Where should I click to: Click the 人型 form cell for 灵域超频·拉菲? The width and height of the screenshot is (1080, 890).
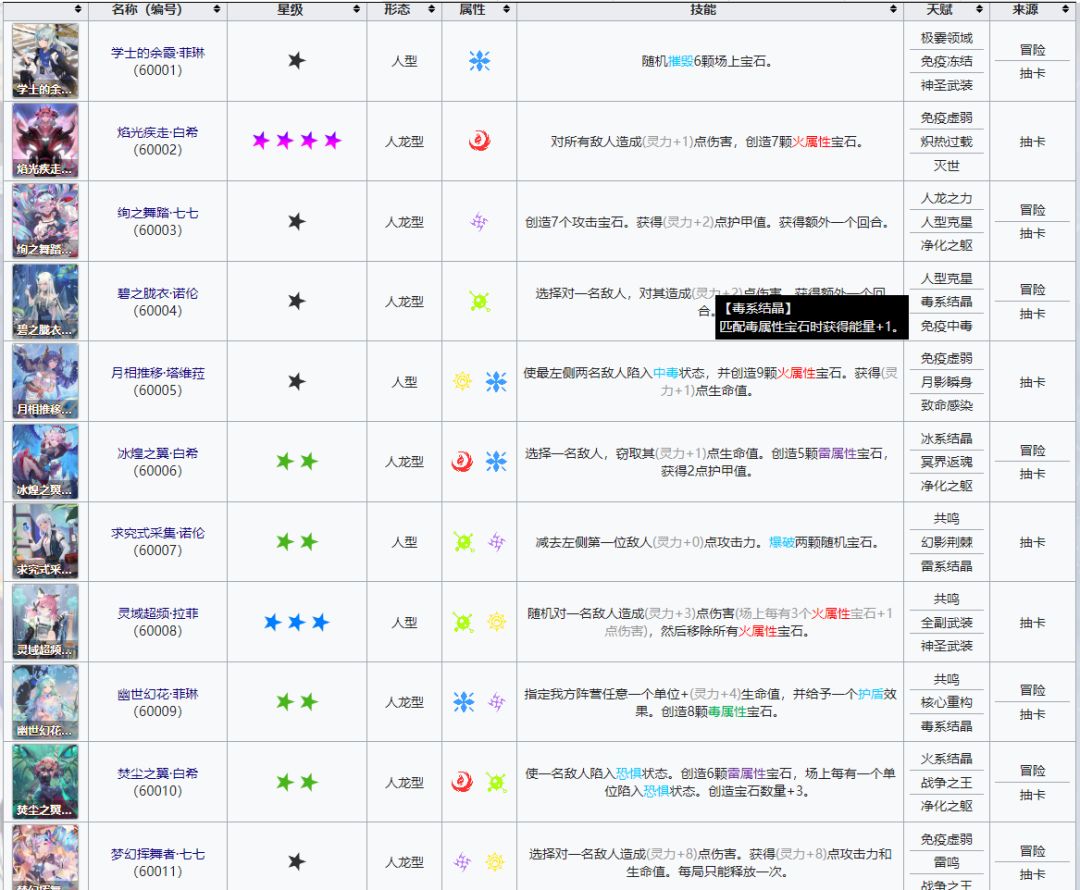(404, 623)
